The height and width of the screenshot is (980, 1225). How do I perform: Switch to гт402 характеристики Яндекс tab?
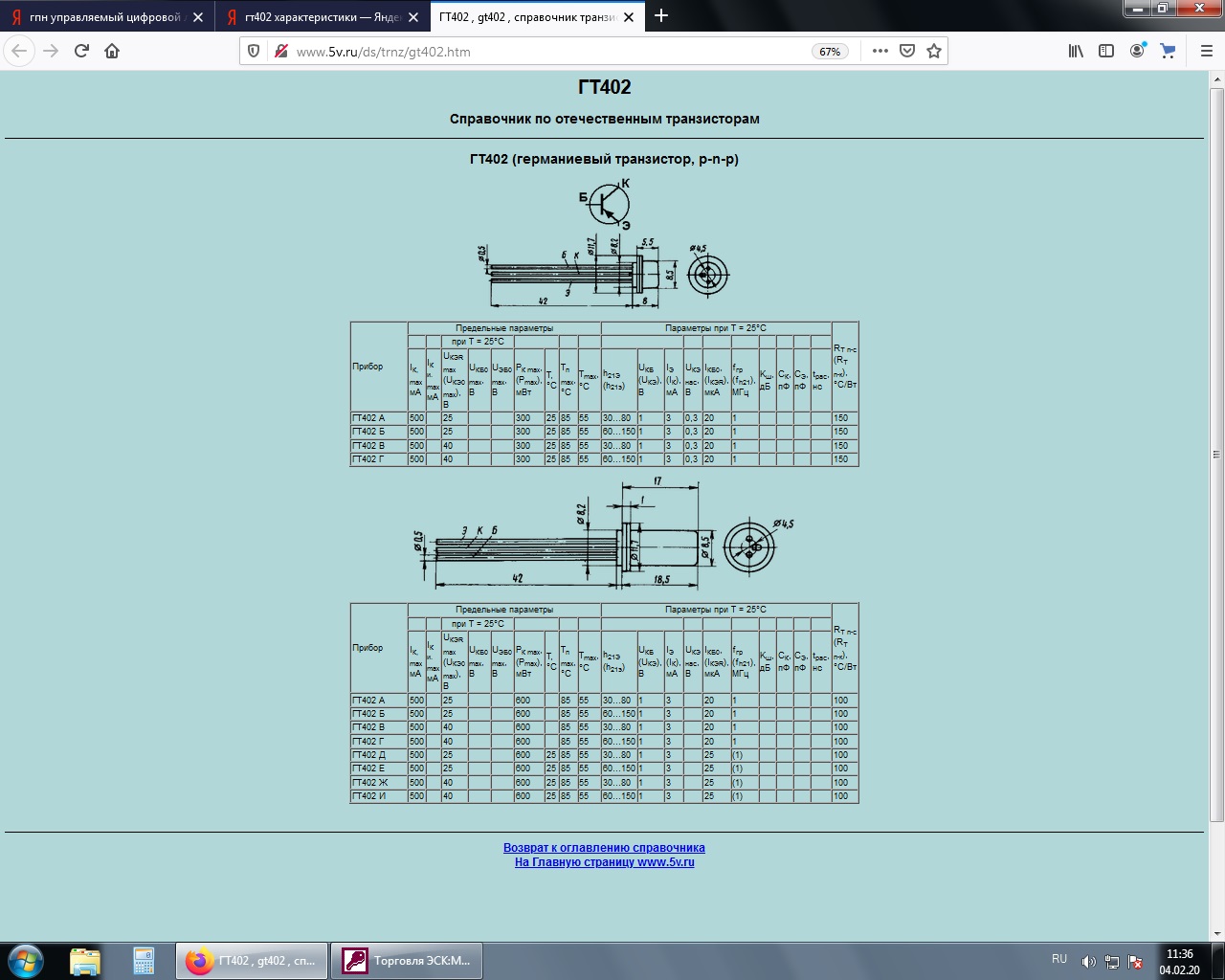pyautogui.click(x=323, y=17)
